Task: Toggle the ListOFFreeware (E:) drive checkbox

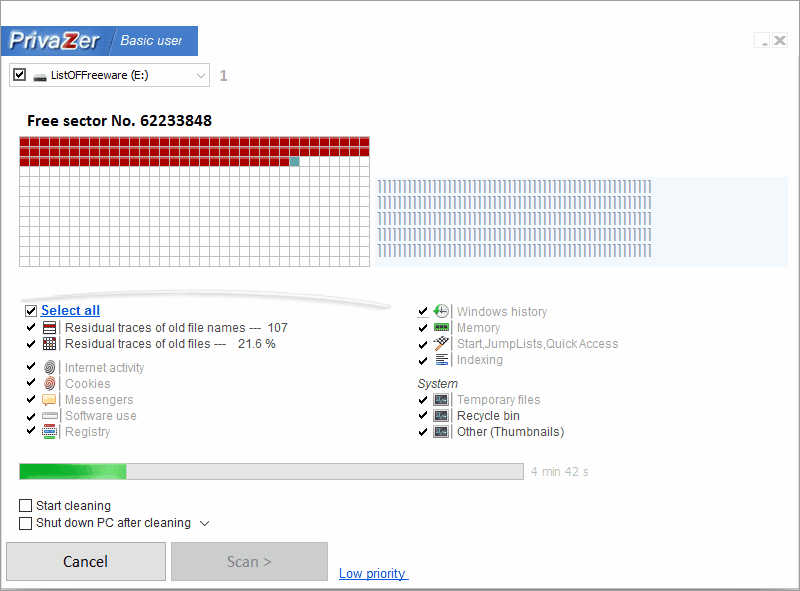Action: coord(19,75)
